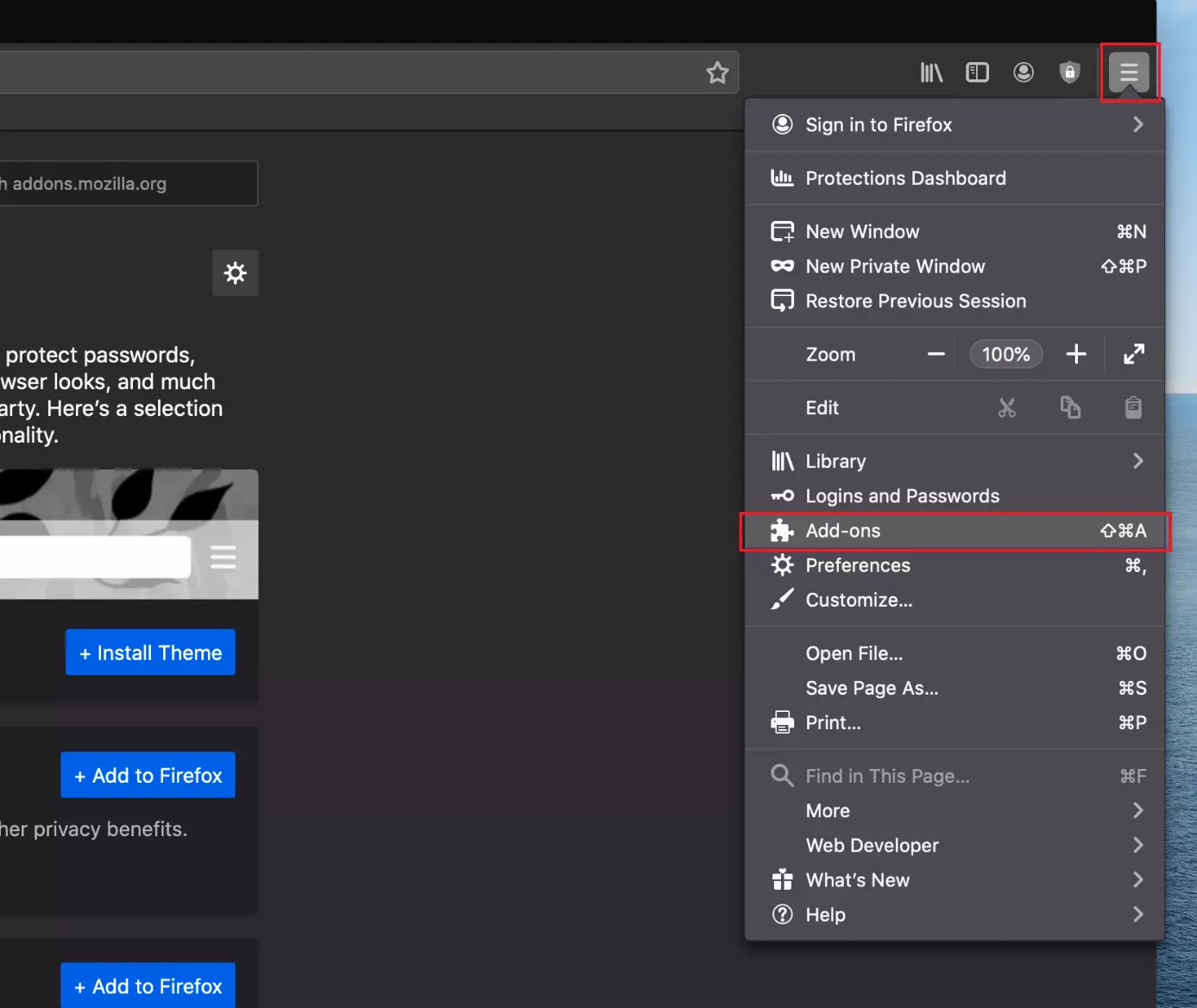Select Open File...

[x=954, y=654]
